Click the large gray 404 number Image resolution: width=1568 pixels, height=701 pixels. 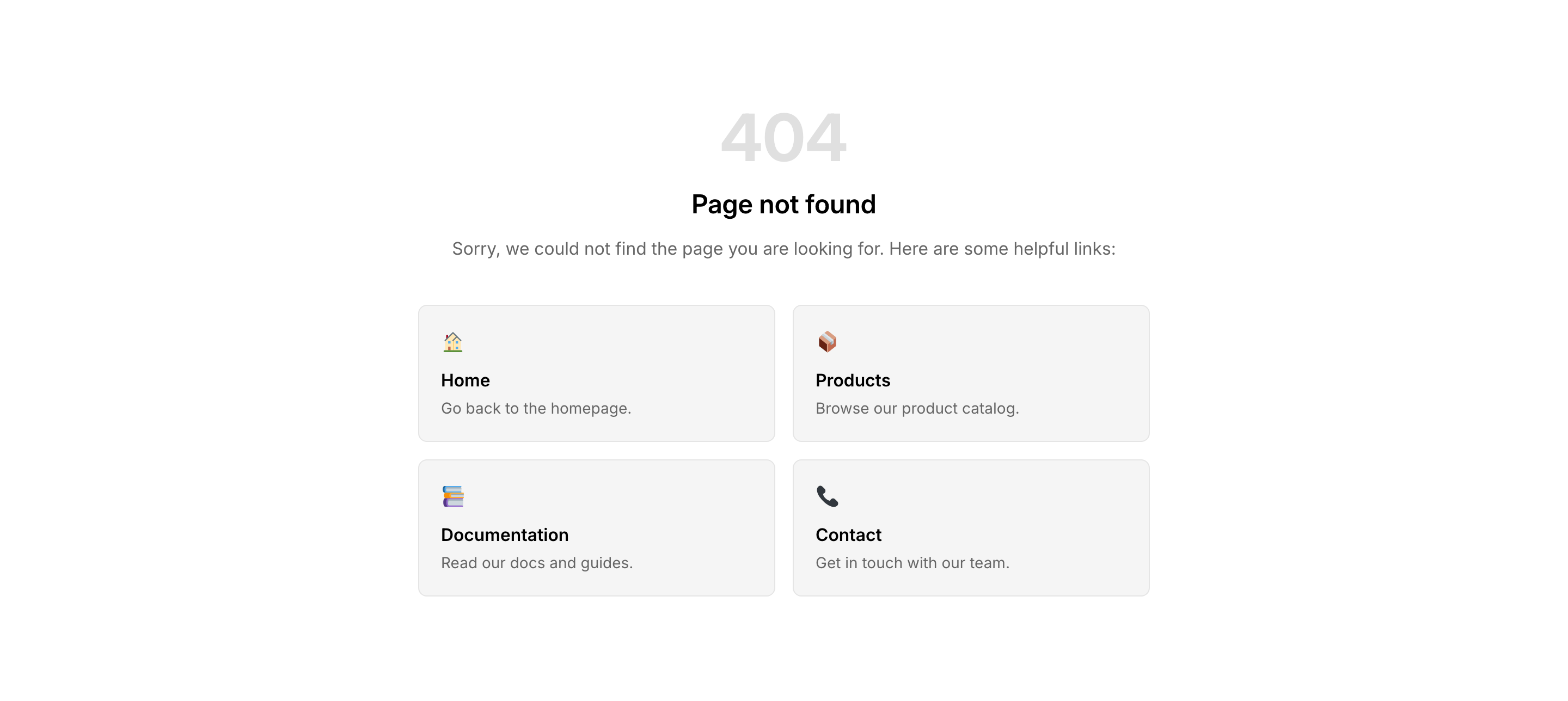(783, 138)
